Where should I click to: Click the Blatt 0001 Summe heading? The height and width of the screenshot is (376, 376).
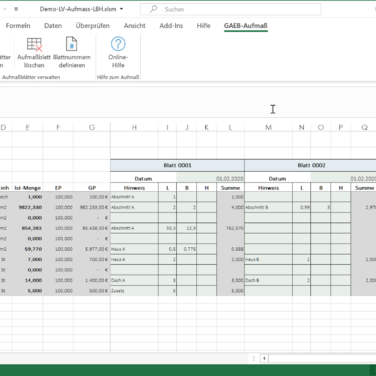230,188
